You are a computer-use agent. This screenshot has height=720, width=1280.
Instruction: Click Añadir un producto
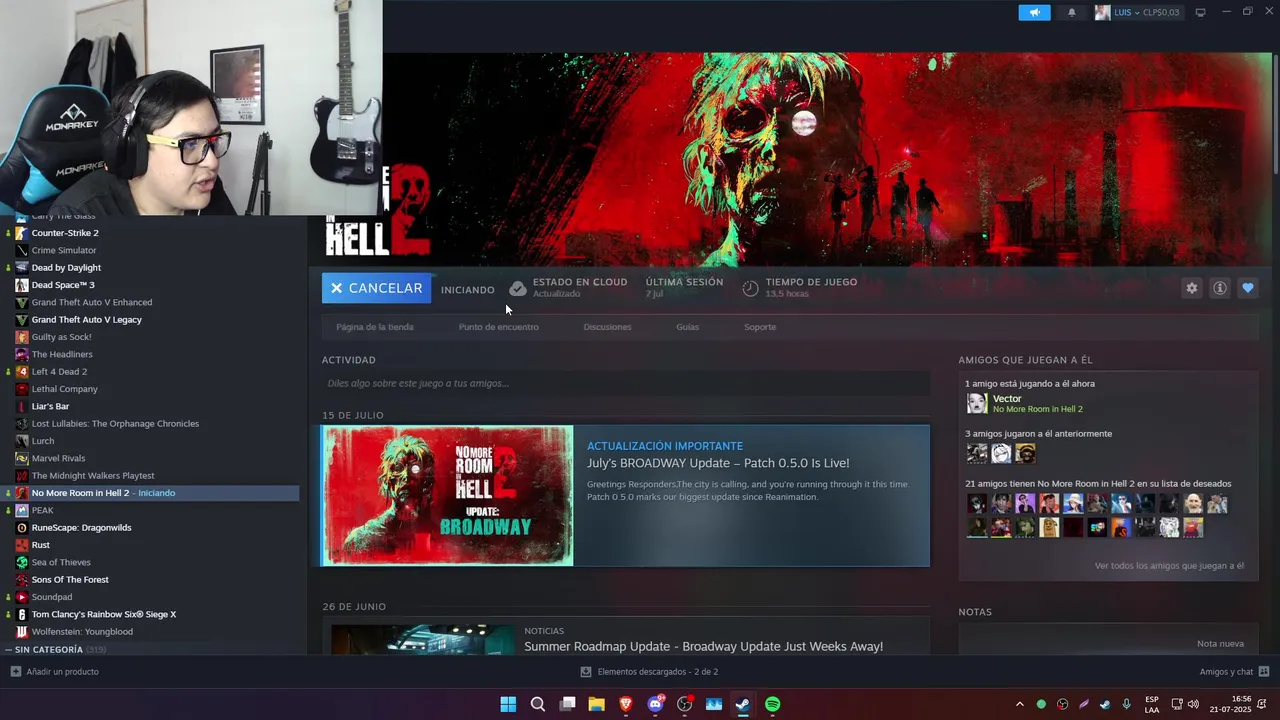(x=55, y=672)
